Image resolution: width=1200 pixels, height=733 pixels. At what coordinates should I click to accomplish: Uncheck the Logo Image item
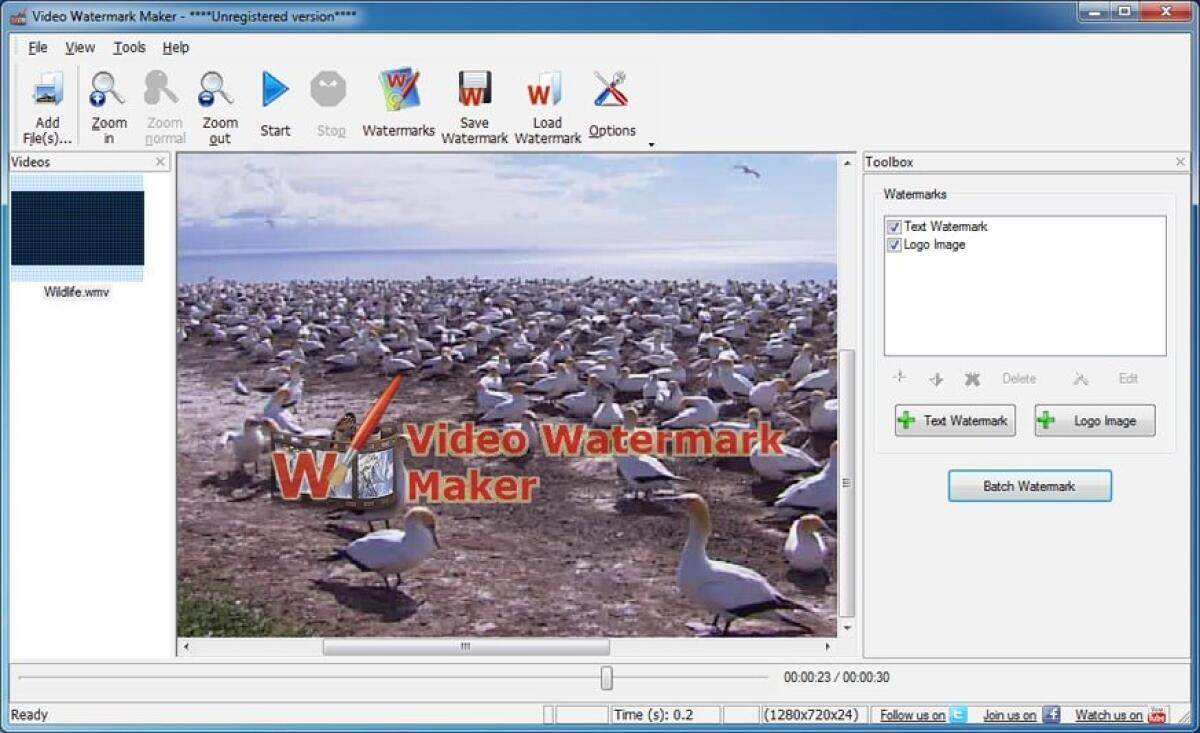(x=893, y=244)
